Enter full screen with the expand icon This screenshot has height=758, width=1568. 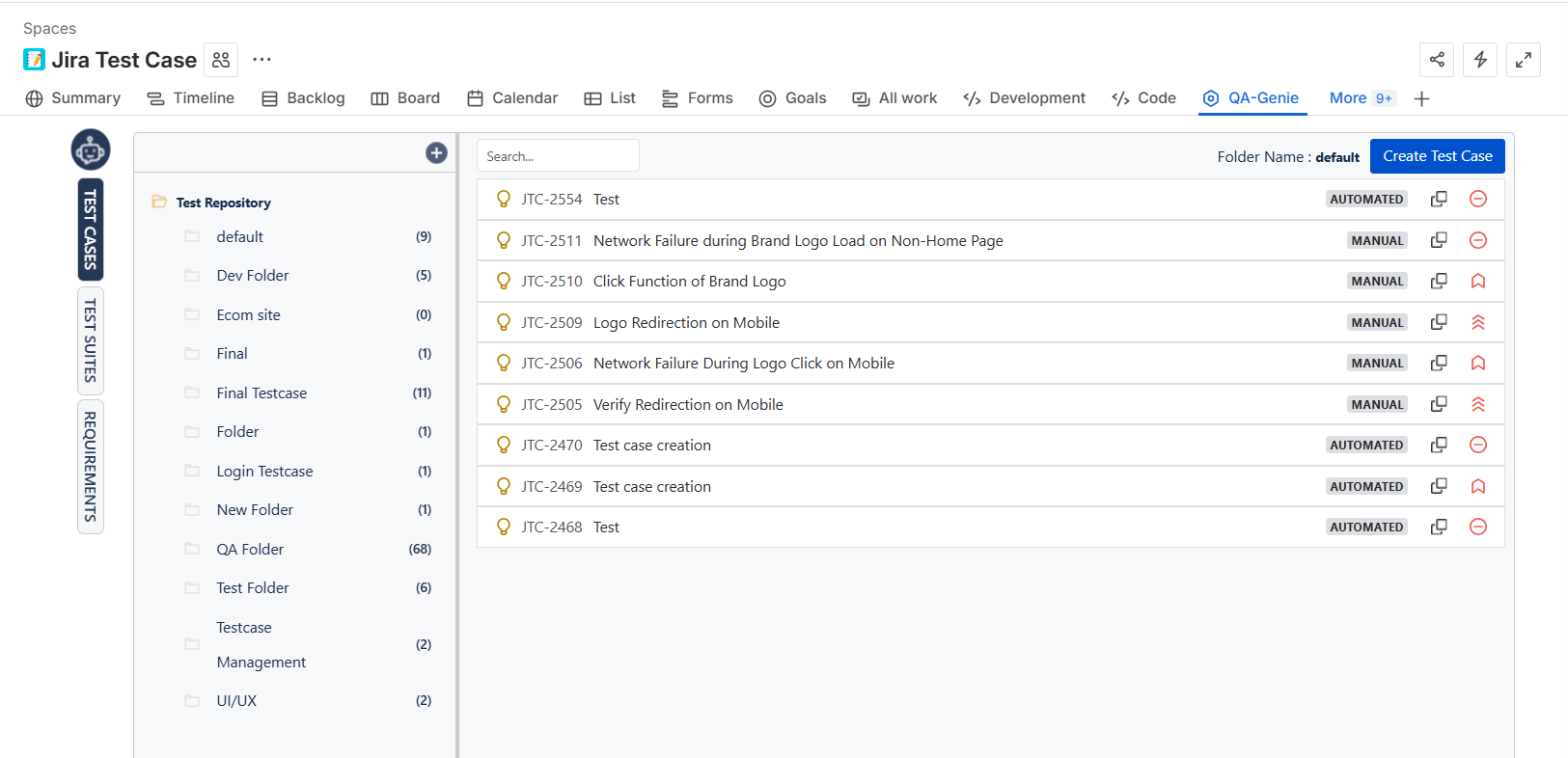pyautogui.click(x=1523, y=60)
